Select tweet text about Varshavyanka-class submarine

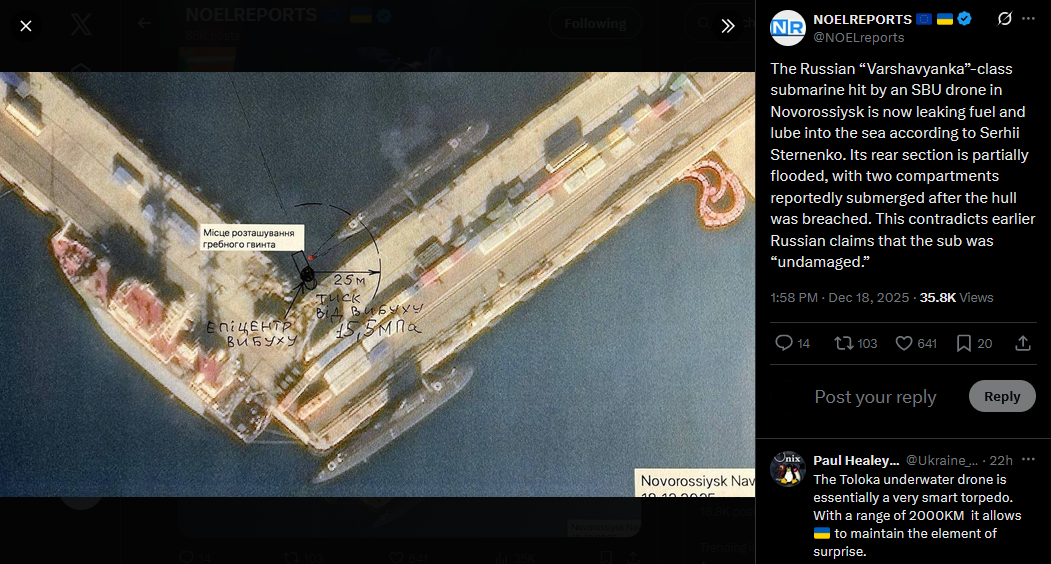(x=903, y=165)
